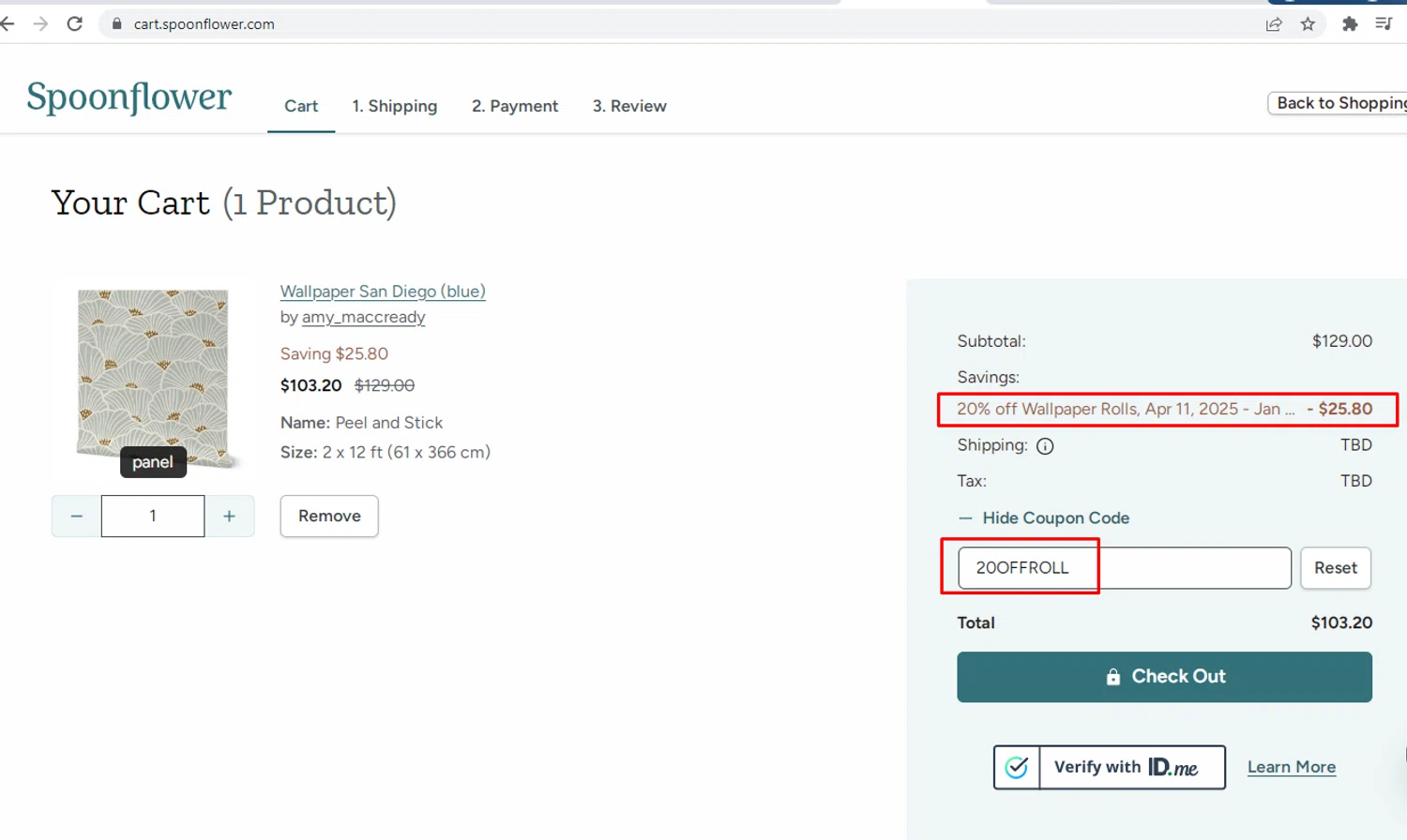Click the share page icon in the address bar

[1274, 24]
